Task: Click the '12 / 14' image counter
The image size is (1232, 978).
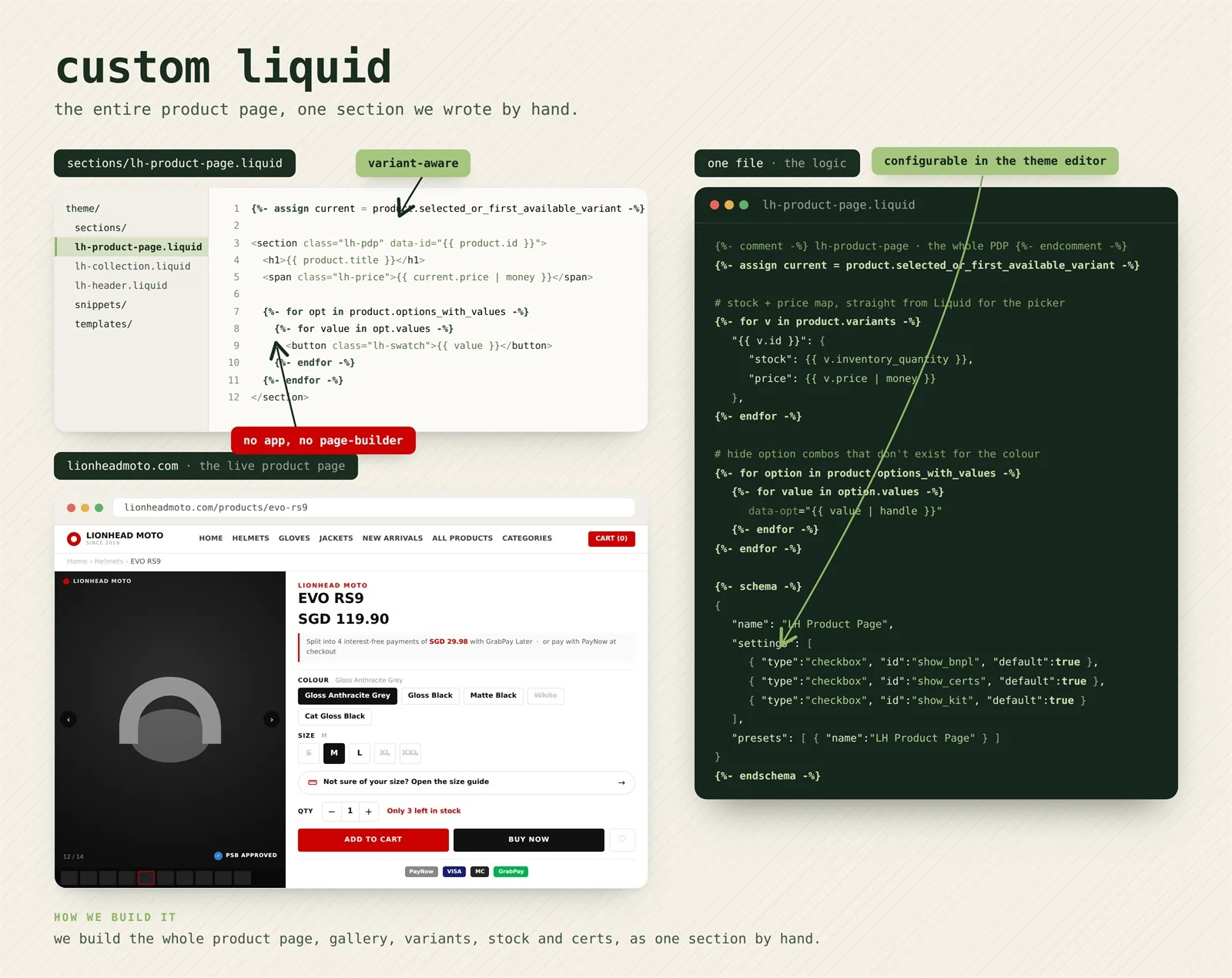Action: click(73, 856)
